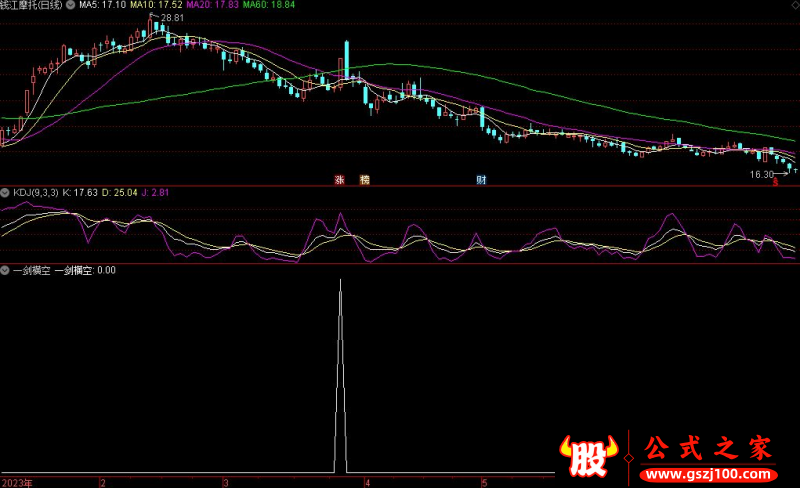Click the 28.81 high price label
Screen dimensions: 800x488
click(x=172, y=18)
